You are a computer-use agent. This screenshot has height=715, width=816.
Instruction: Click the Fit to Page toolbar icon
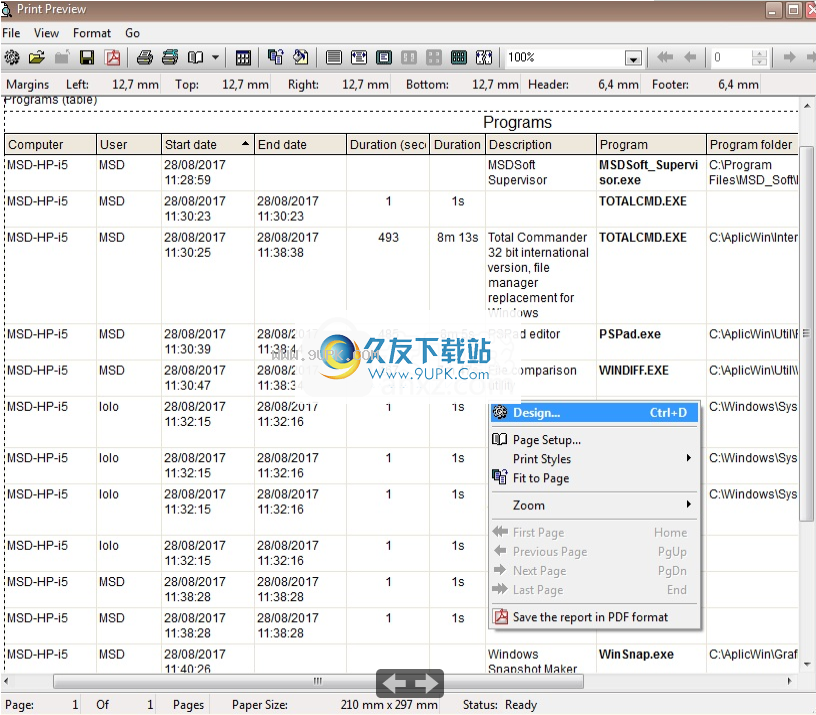pos(276,57)
